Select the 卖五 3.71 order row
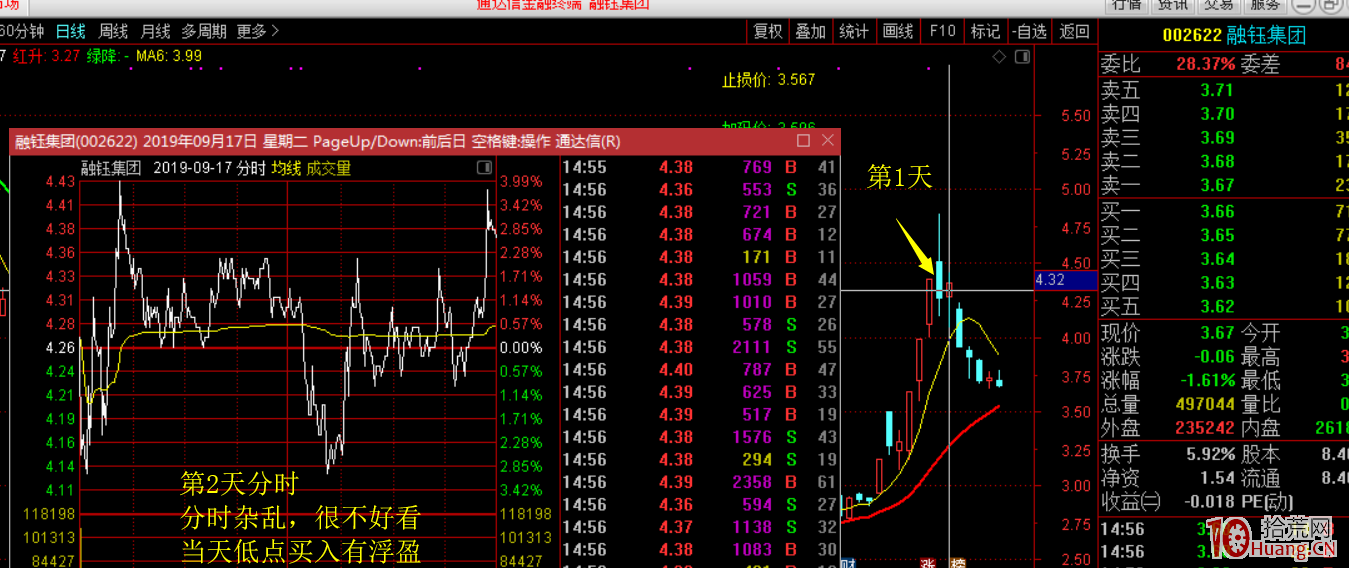This screenshot has width=1349, height=568. (x=1224, y=90)
